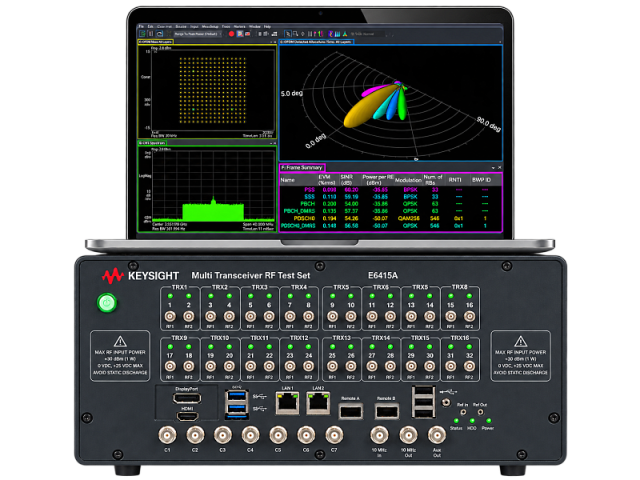The image size is (640, 480).
Task: Click the Restart measurement toolbar icon
Action: [160, 34]
